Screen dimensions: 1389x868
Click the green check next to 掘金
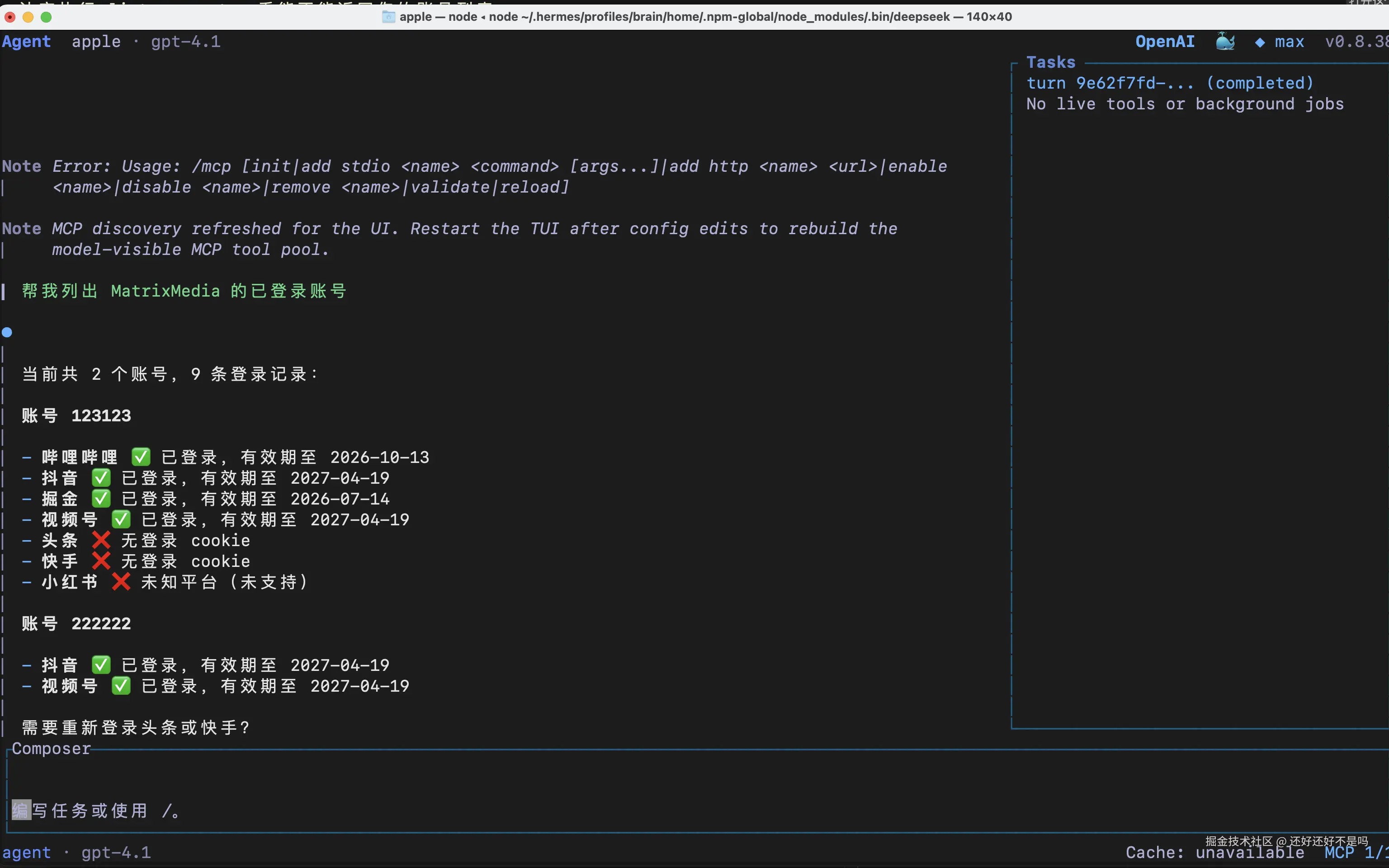102,498
